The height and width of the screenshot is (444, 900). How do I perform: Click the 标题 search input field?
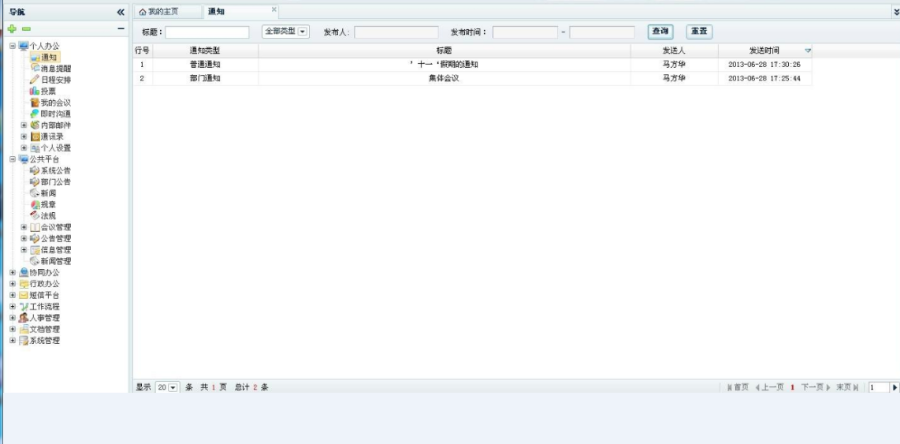[207, 32]
